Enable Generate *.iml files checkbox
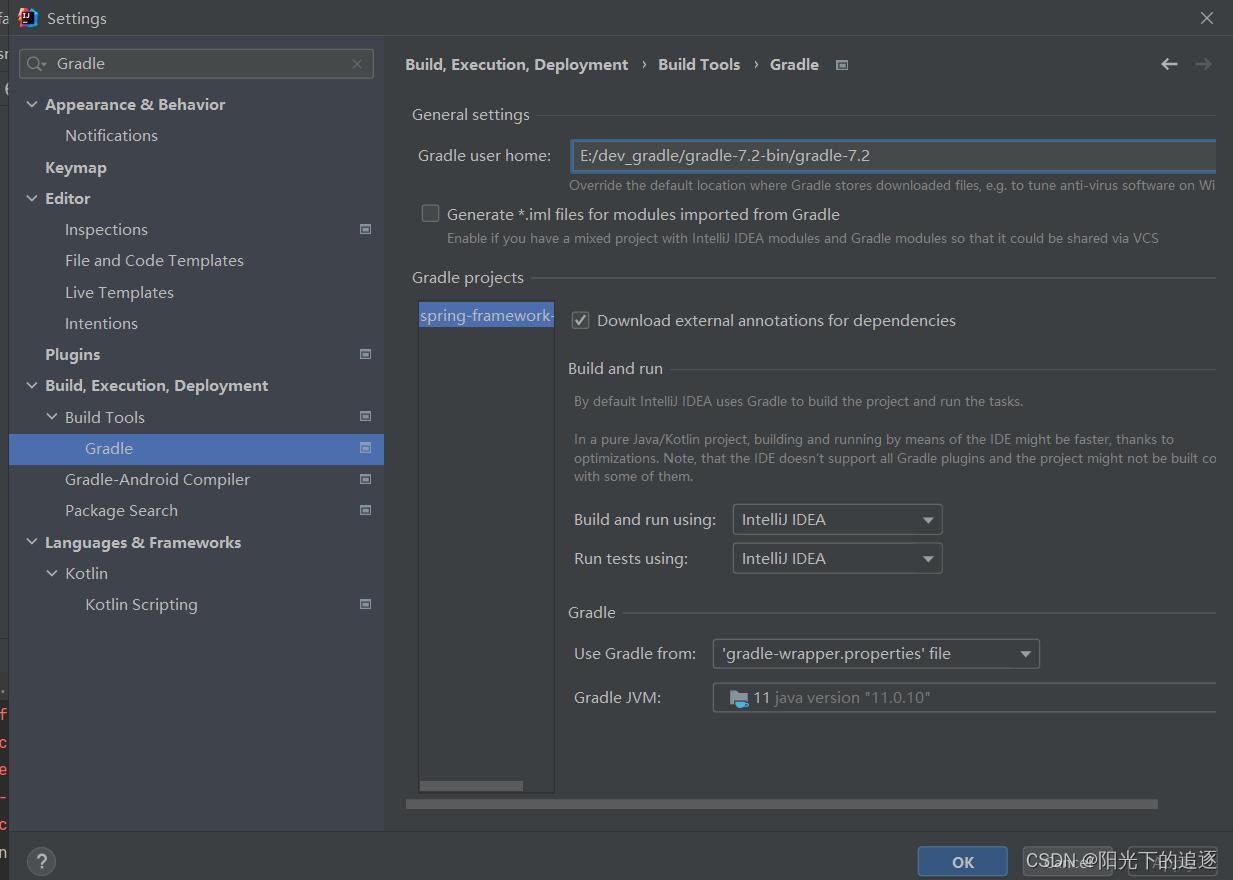The height and width of the screenshot is (880, 1233). click(x=430, y=213)
